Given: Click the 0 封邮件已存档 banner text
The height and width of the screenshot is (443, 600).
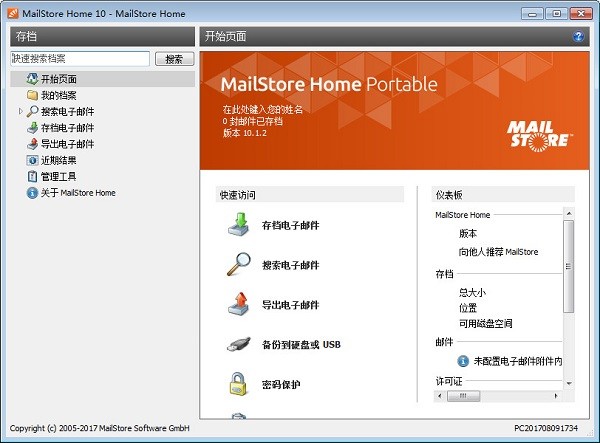Looking at the screenshot, I should click(253, 121).
